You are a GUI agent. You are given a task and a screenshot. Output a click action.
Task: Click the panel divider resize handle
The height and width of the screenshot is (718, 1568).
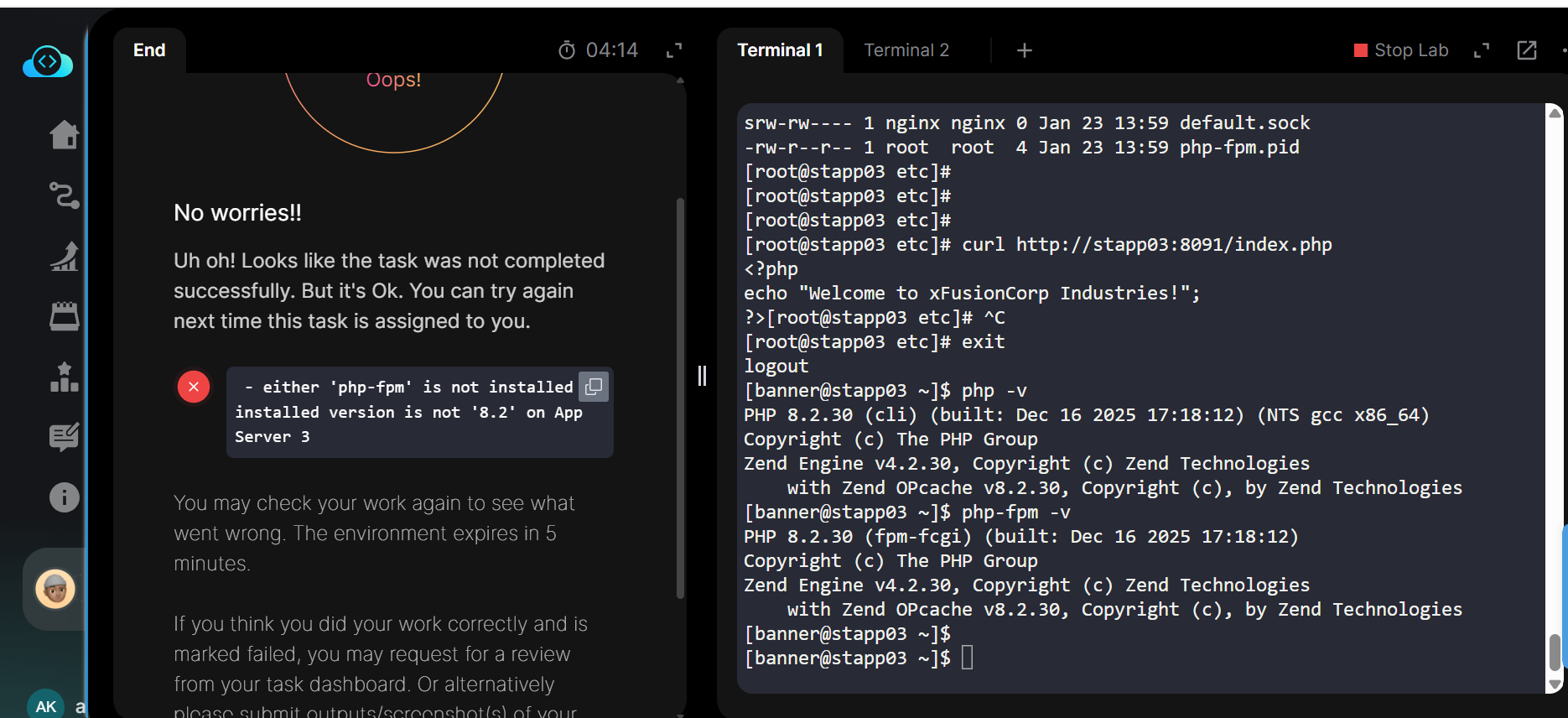pyautogui.click(x=702, y=376)
